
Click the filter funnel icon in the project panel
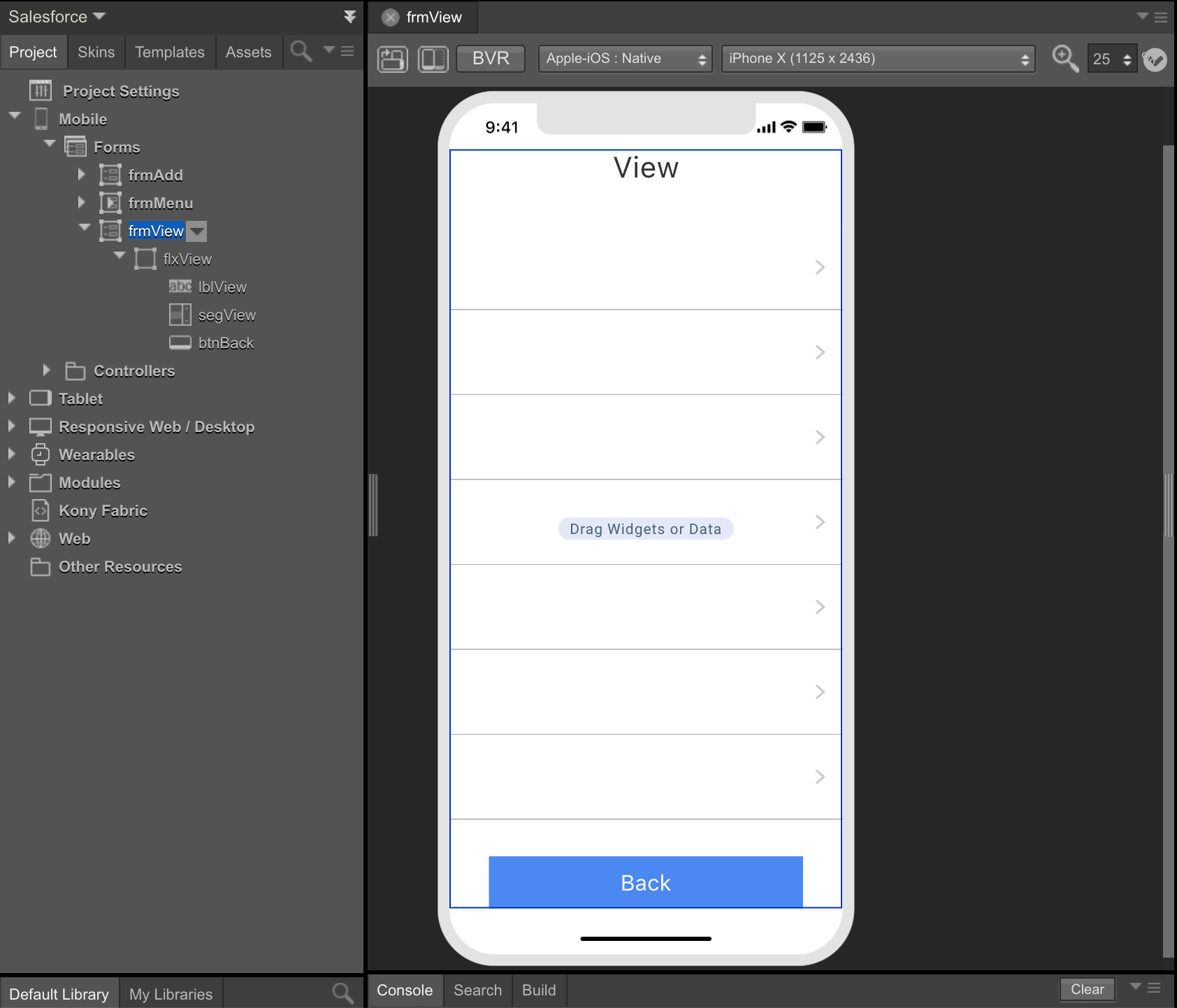[350, 16]
